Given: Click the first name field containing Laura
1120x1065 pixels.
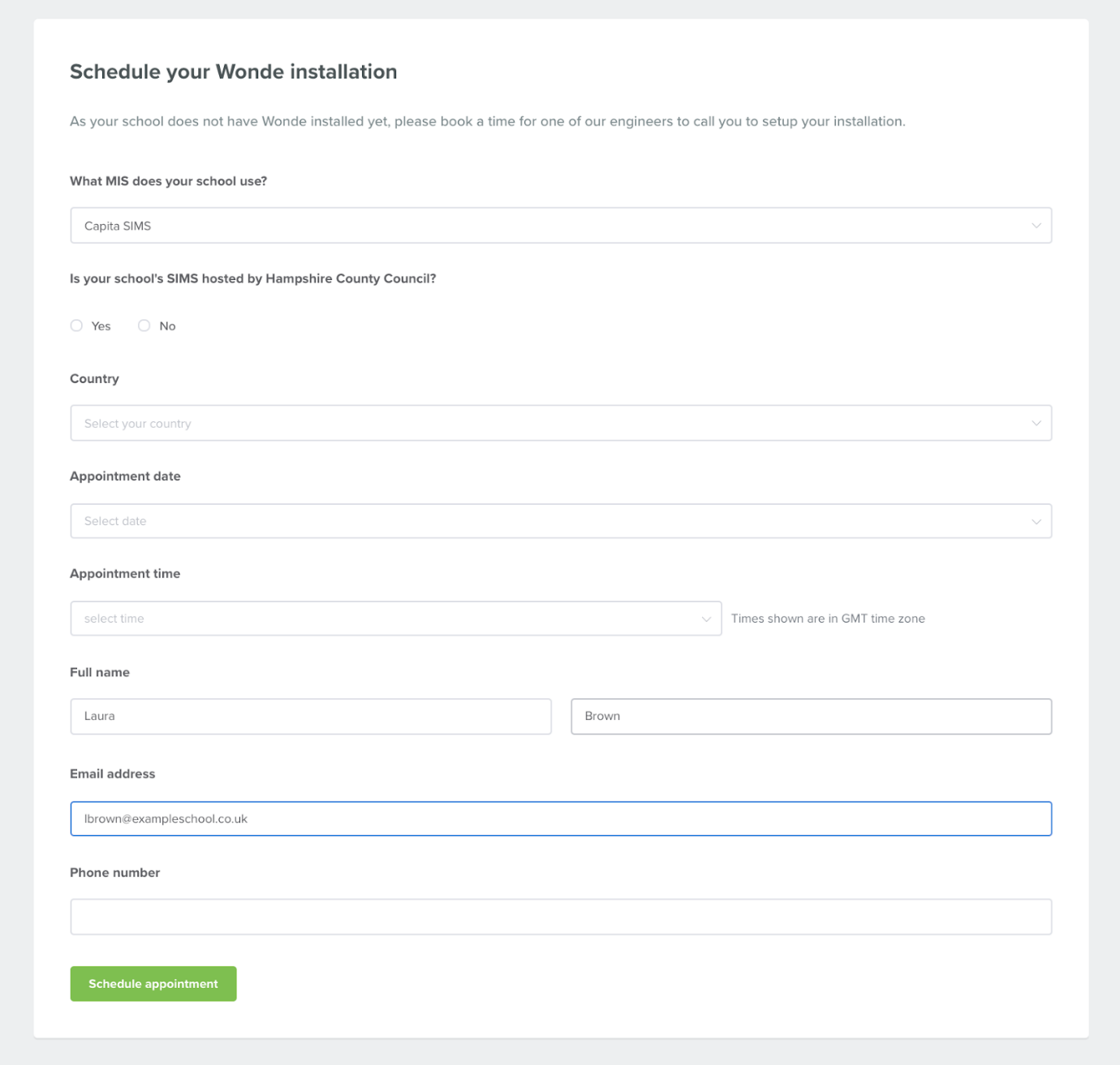Looking at the screenshot, I should 311,716.
